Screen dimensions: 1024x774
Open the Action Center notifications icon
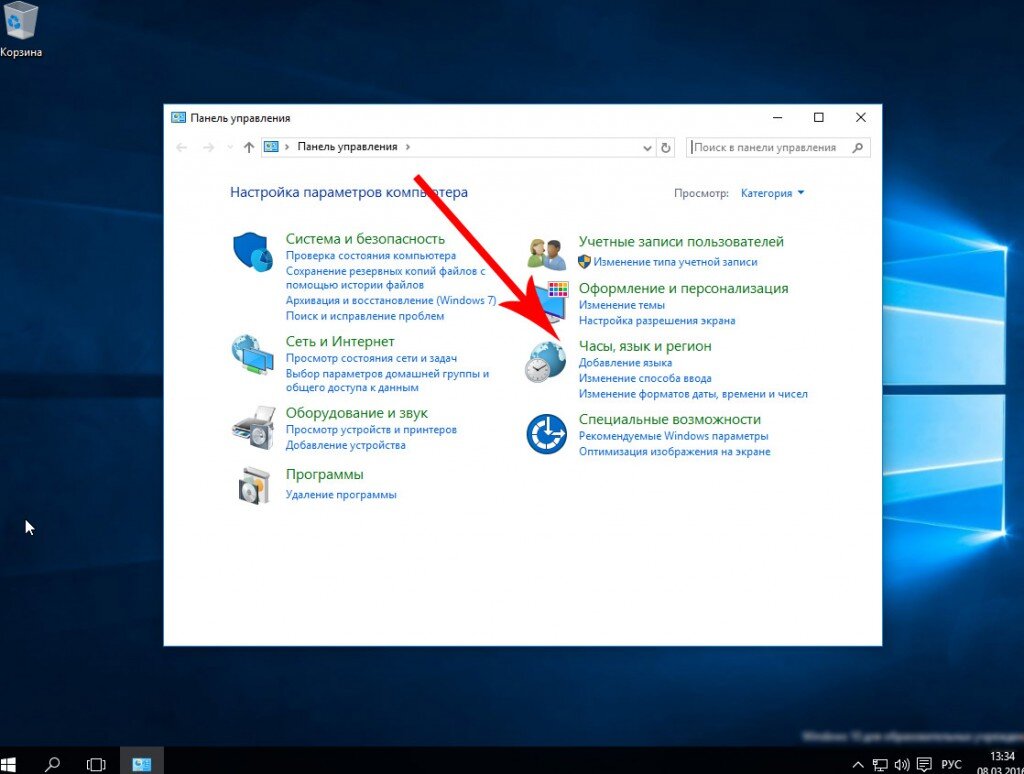[x=924, y=764]
